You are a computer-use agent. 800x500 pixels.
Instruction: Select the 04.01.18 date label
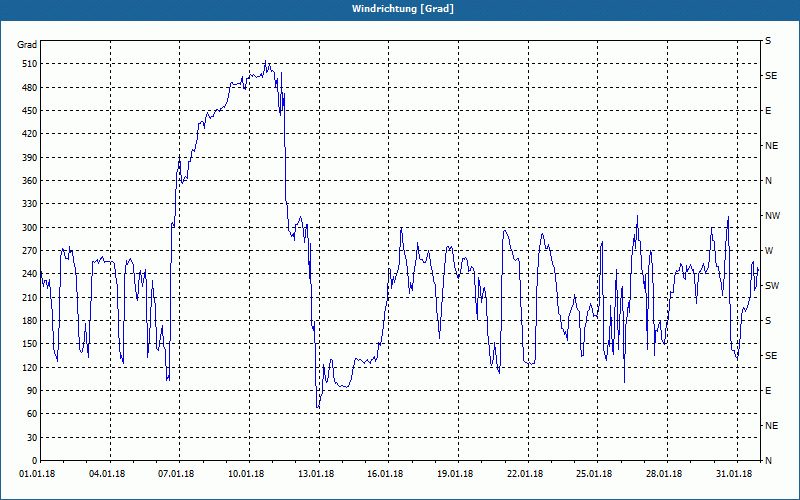click(107, 474)
